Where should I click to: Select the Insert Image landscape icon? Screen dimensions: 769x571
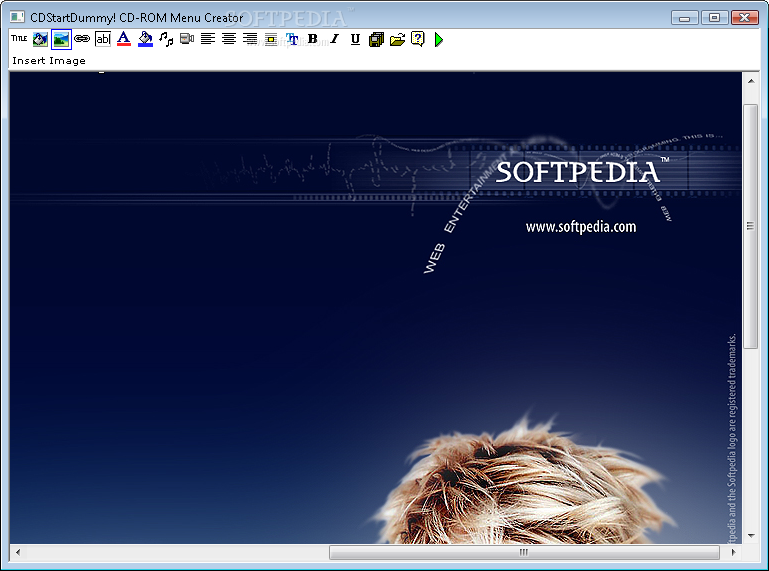pos(61,39)
